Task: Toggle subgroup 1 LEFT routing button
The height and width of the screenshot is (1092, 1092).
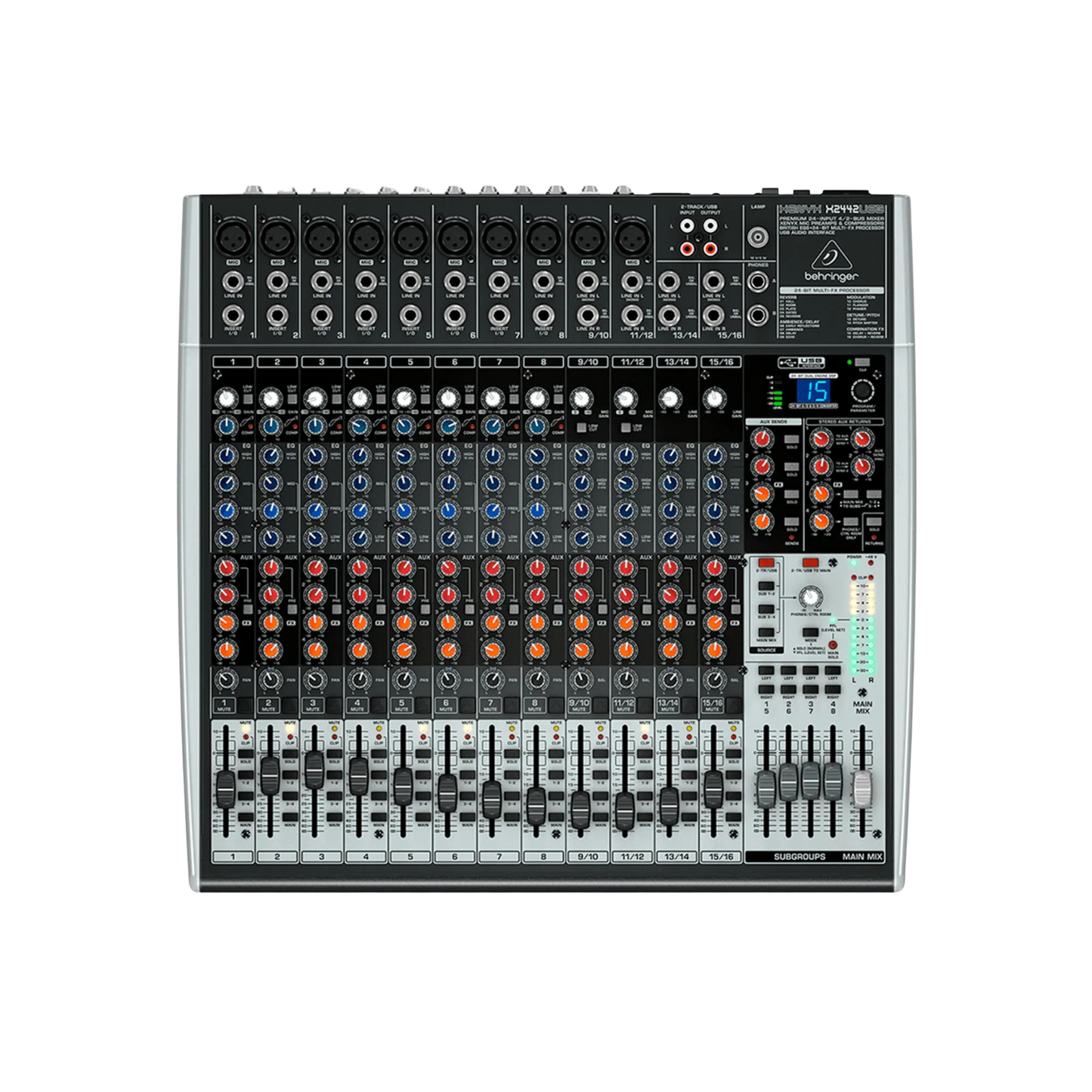Action: (x=766, y=670)
